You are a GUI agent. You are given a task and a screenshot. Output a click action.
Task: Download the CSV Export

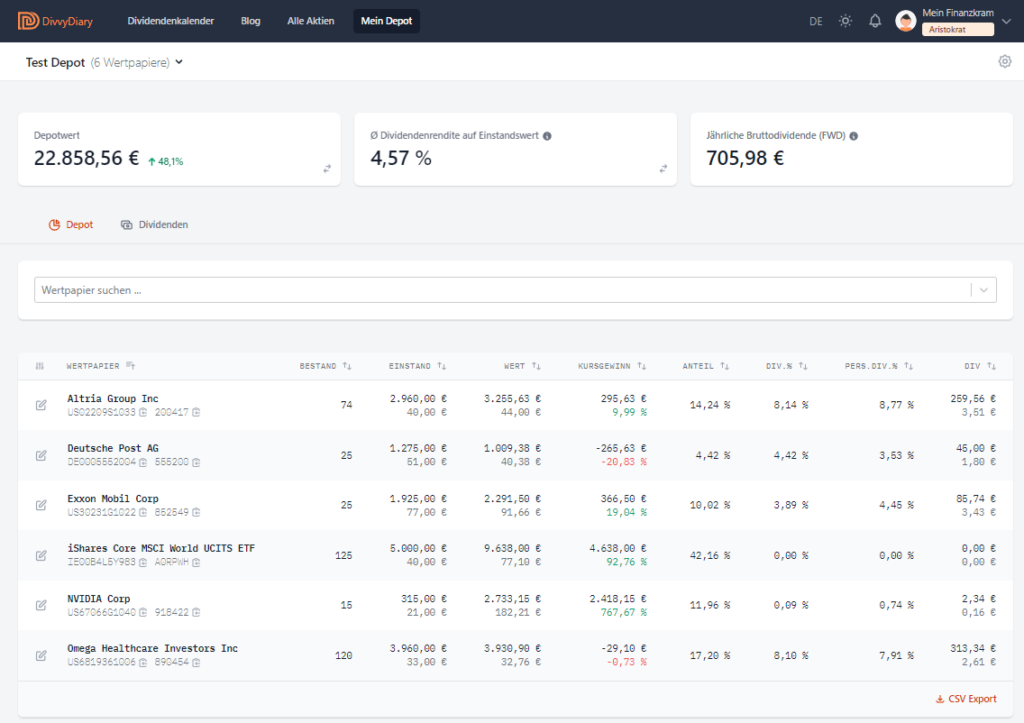point(966,699)
